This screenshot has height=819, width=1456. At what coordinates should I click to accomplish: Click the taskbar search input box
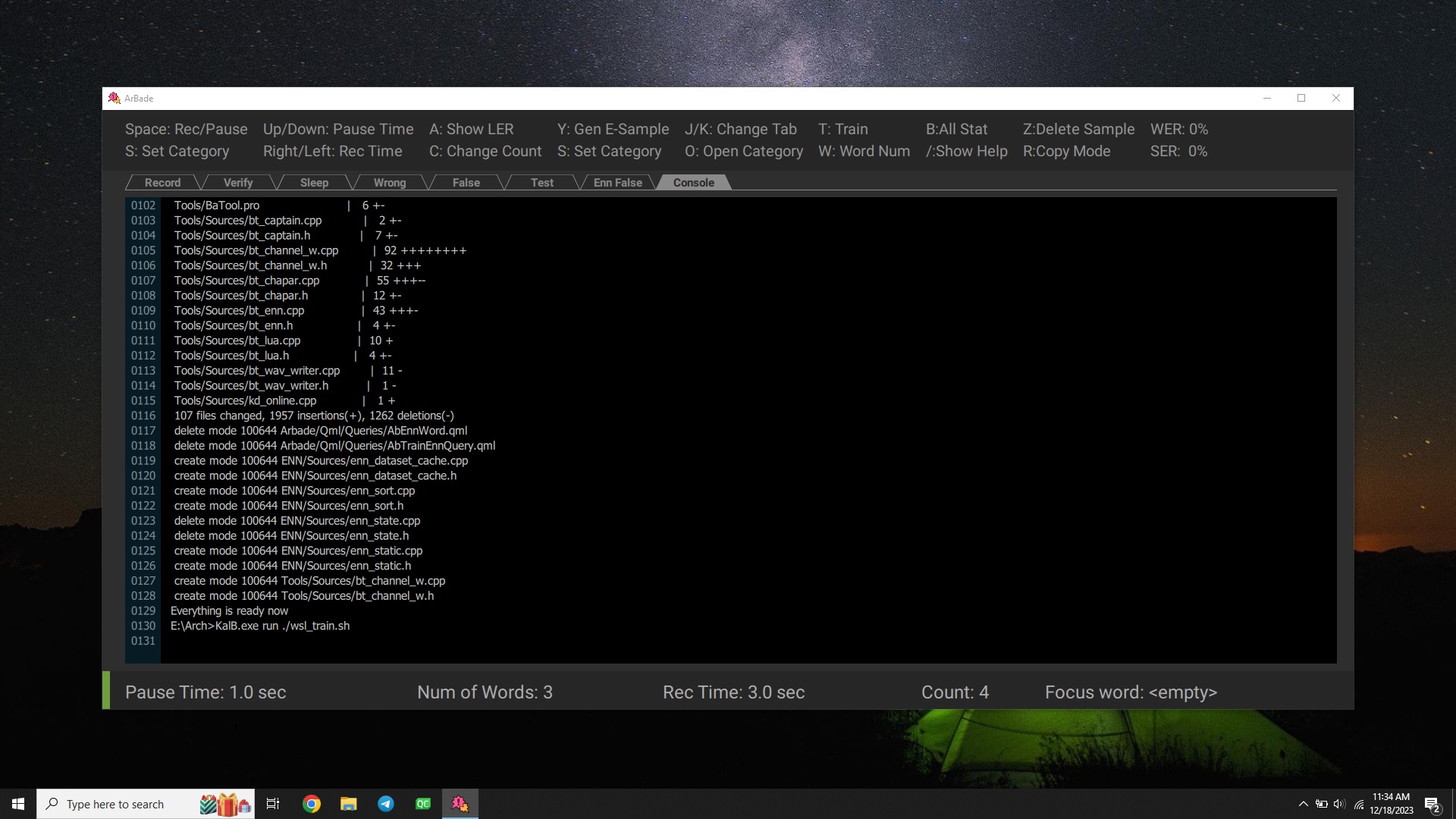115,804
